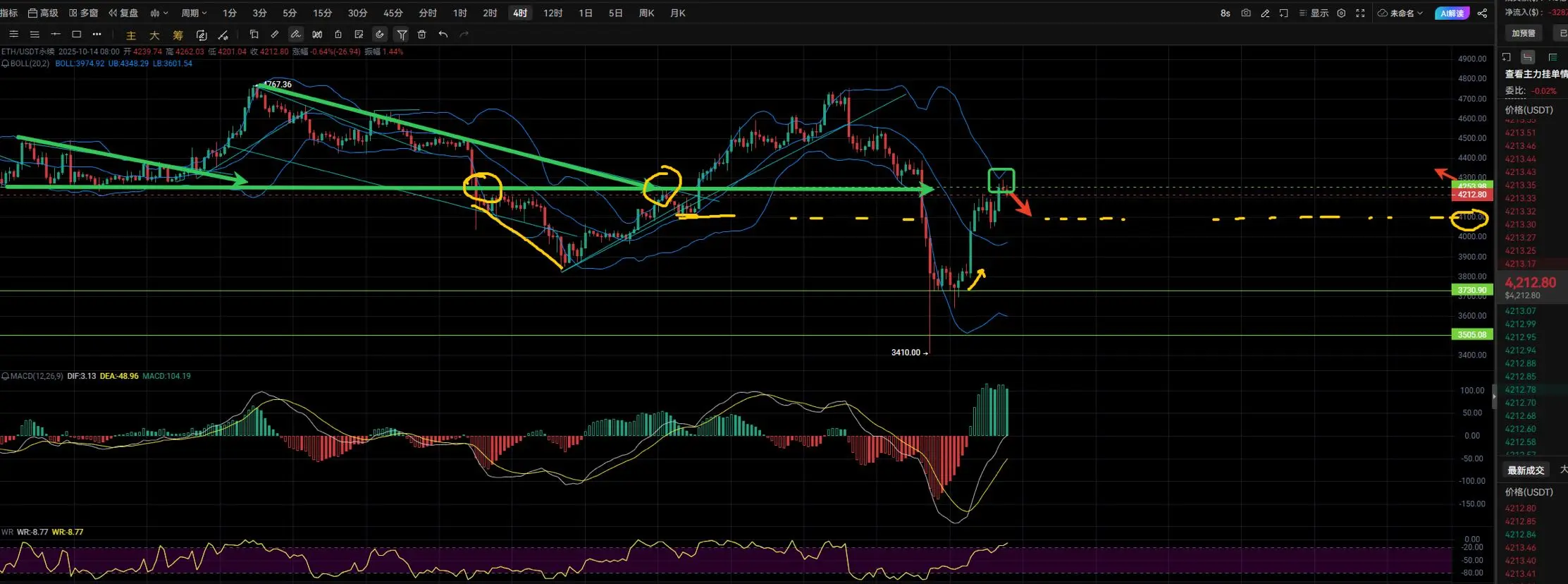
Task: Switch to 多窗 multi-window layout
Action: (x=84, y=13)
